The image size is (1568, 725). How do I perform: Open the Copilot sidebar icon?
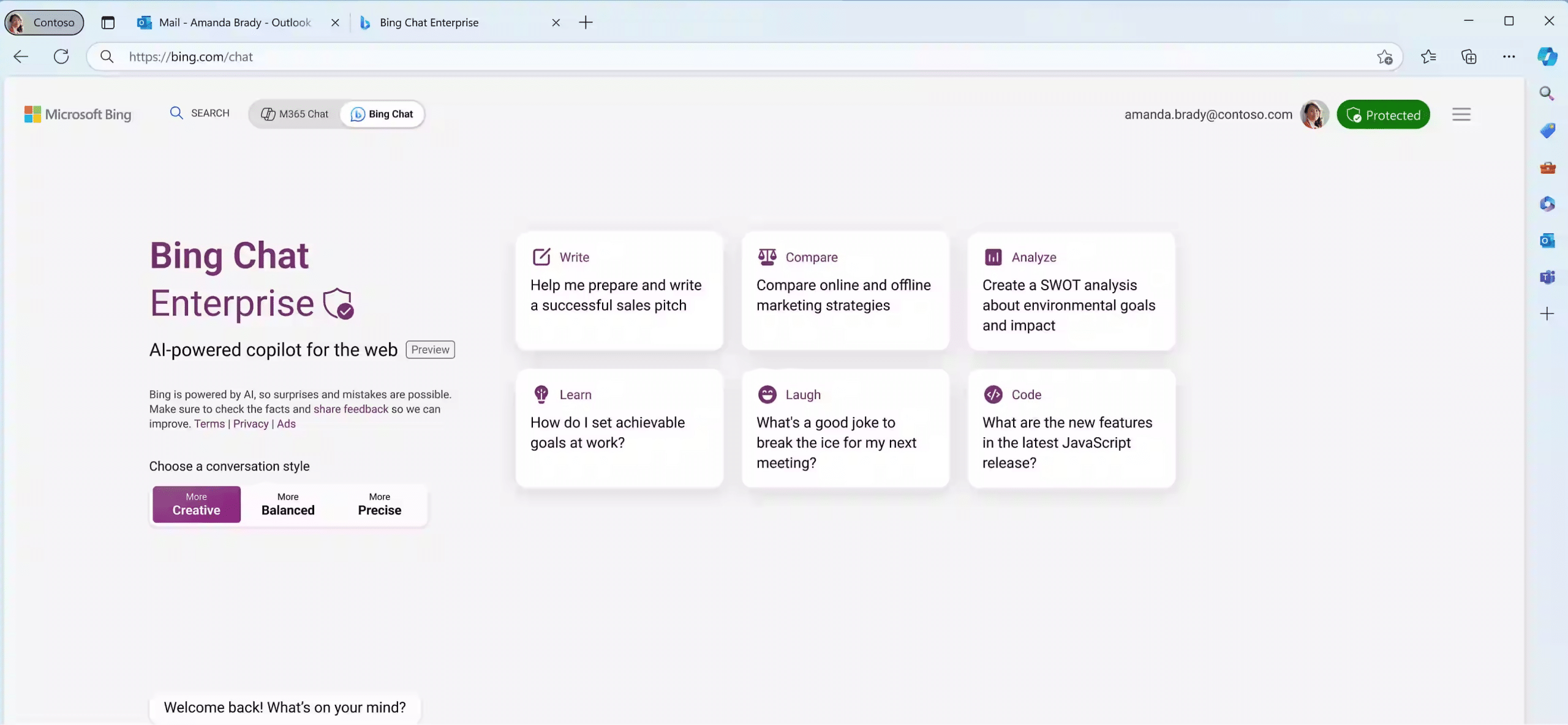click(1547, 57)
